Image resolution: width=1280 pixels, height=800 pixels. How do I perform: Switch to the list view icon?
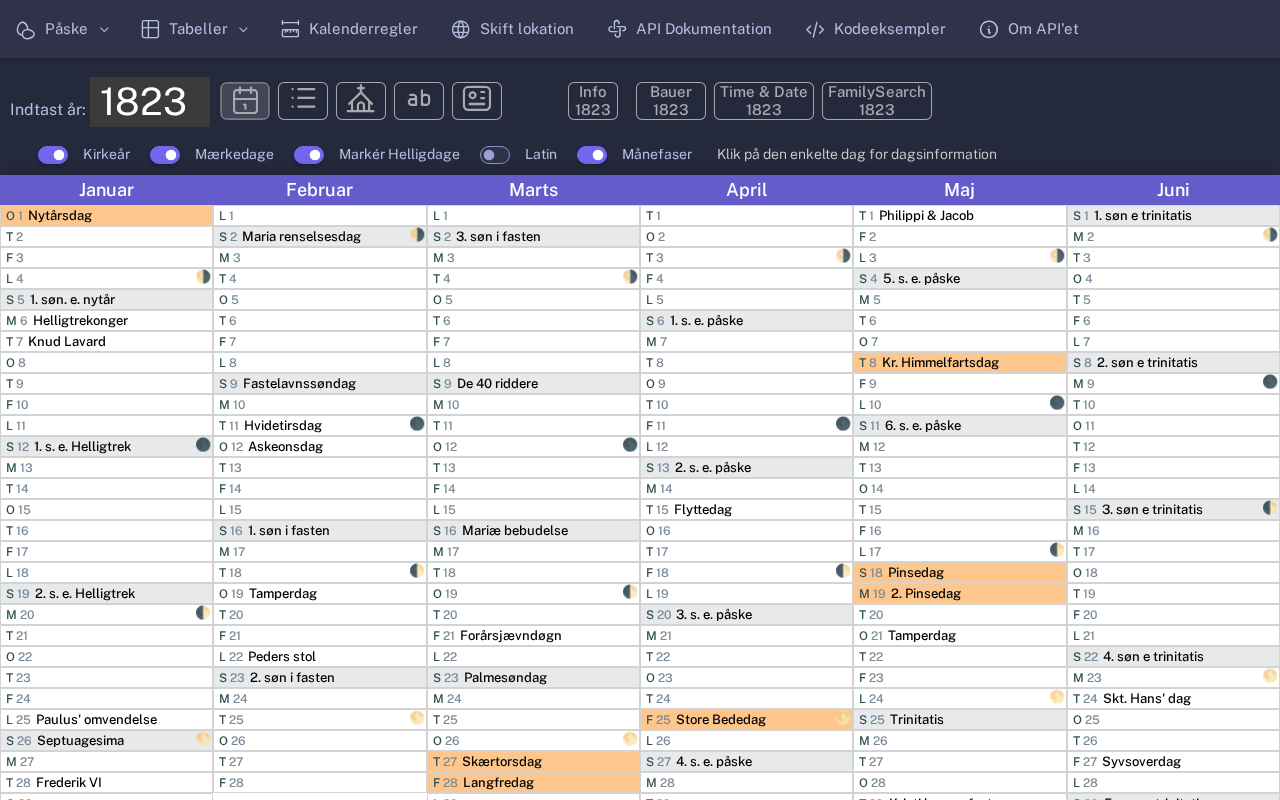coord(303,101)
